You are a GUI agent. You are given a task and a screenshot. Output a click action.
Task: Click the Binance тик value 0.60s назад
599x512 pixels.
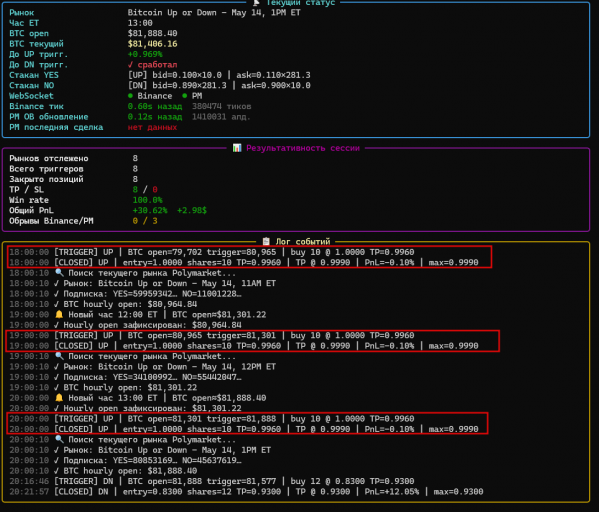pyautogui.click(x=155, y=106)
